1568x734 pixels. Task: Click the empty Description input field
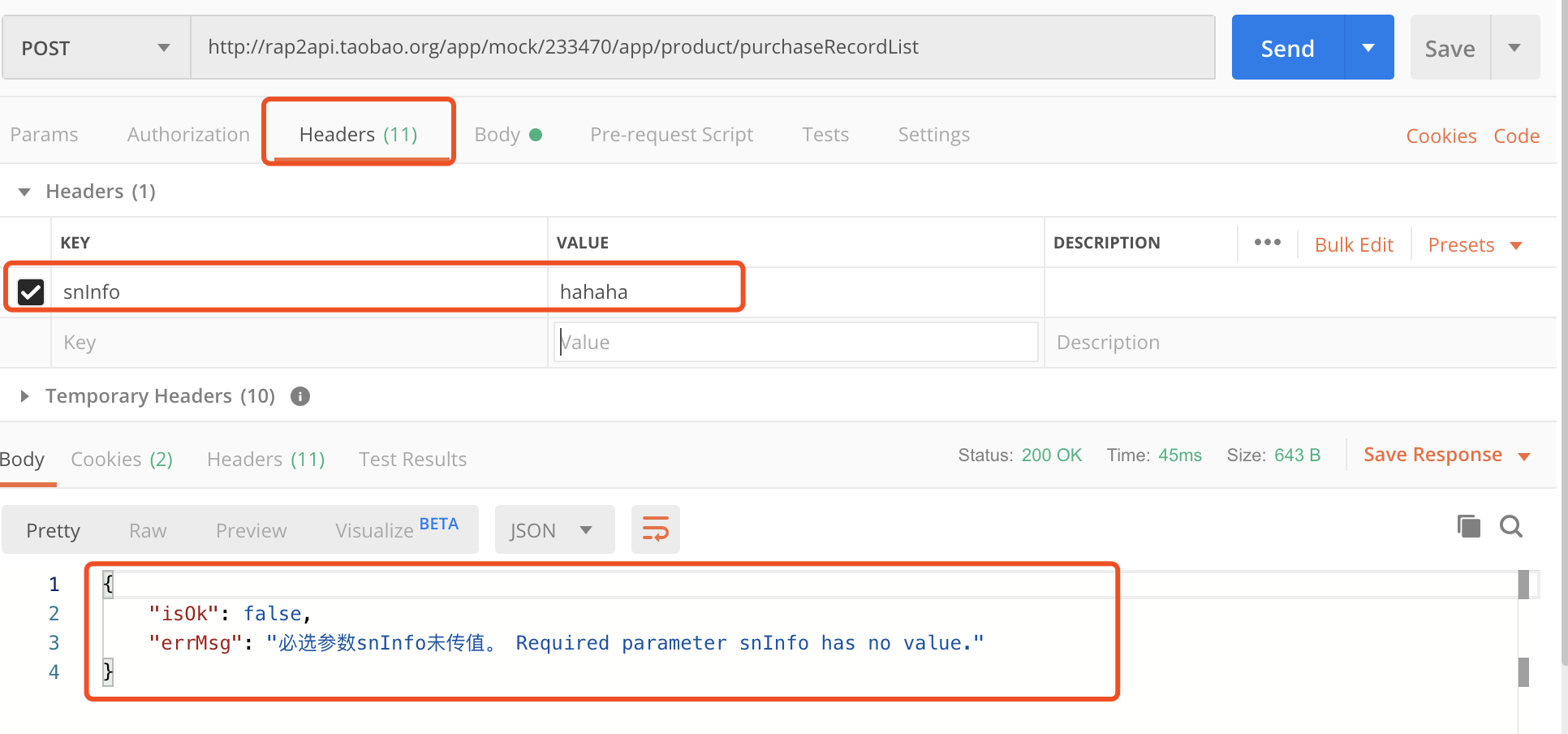pos(1299,343)
